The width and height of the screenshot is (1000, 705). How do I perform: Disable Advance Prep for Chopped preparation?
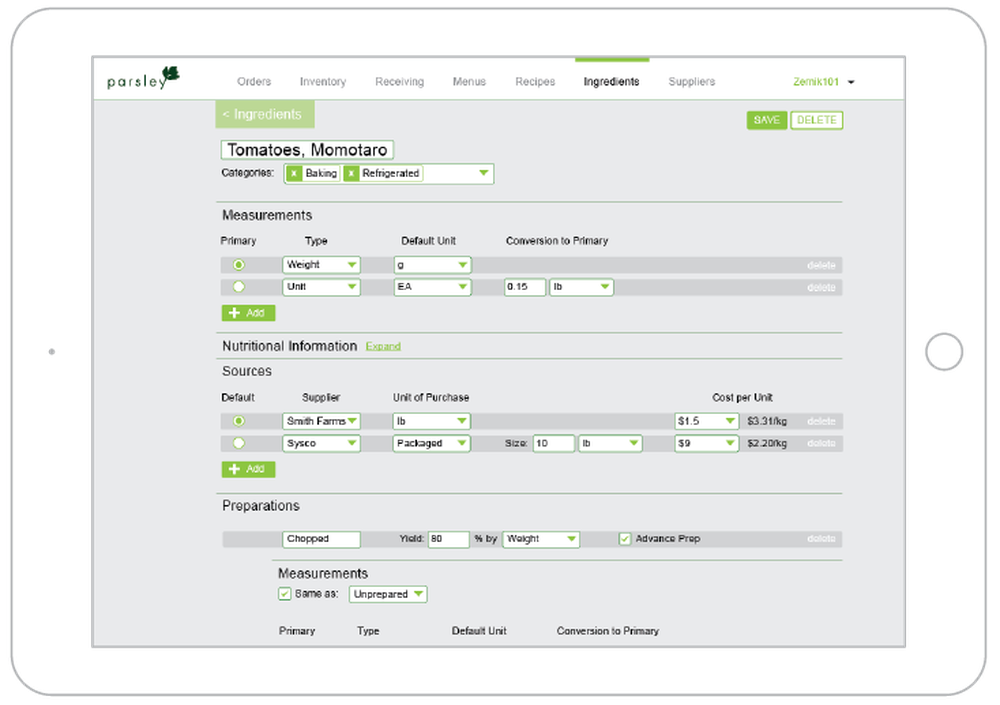(x=624, y=538)
